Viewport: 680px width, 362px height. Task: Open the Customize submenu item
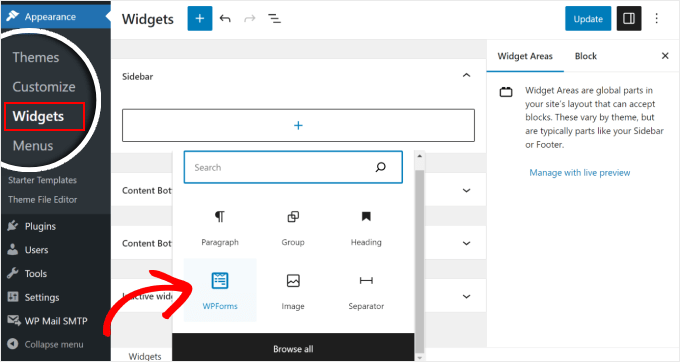tap(44, 87)
